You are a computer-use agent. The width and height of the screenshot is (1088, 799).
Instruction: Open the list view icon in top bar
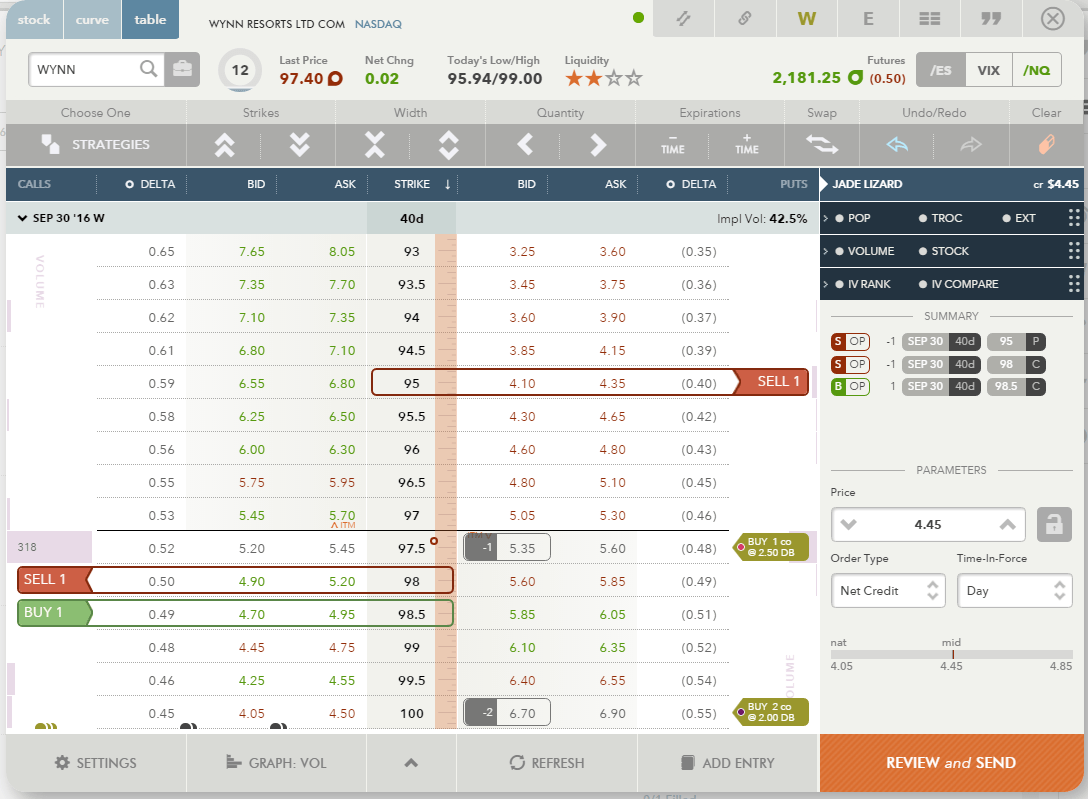pos(930,18)
